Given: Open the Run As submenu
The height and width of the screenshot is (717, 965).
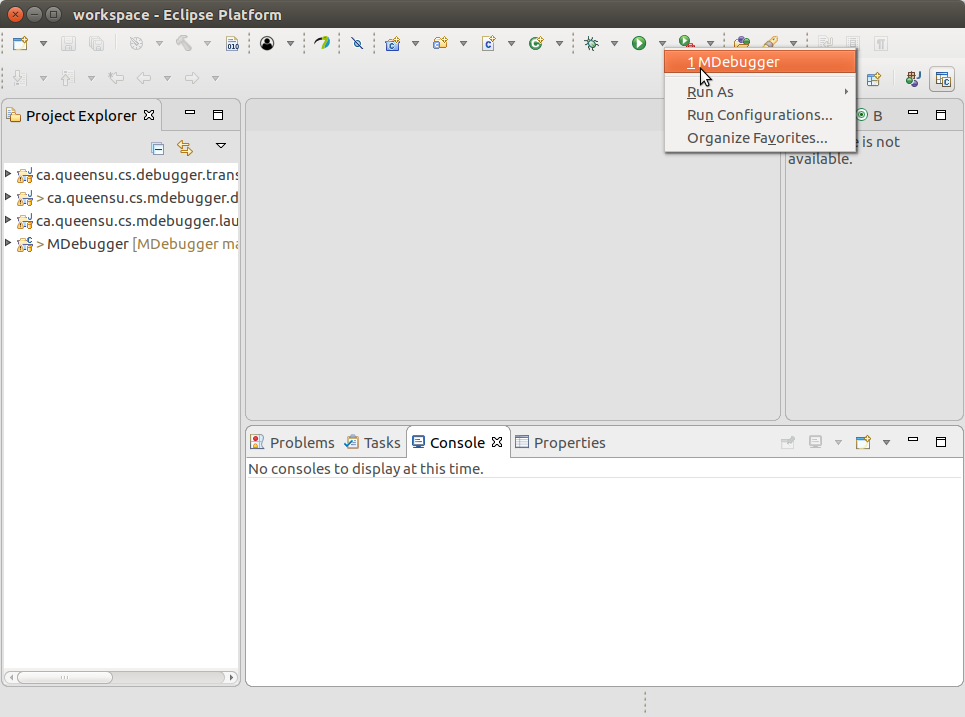Looking at the screenshot, I should point(760,92).
